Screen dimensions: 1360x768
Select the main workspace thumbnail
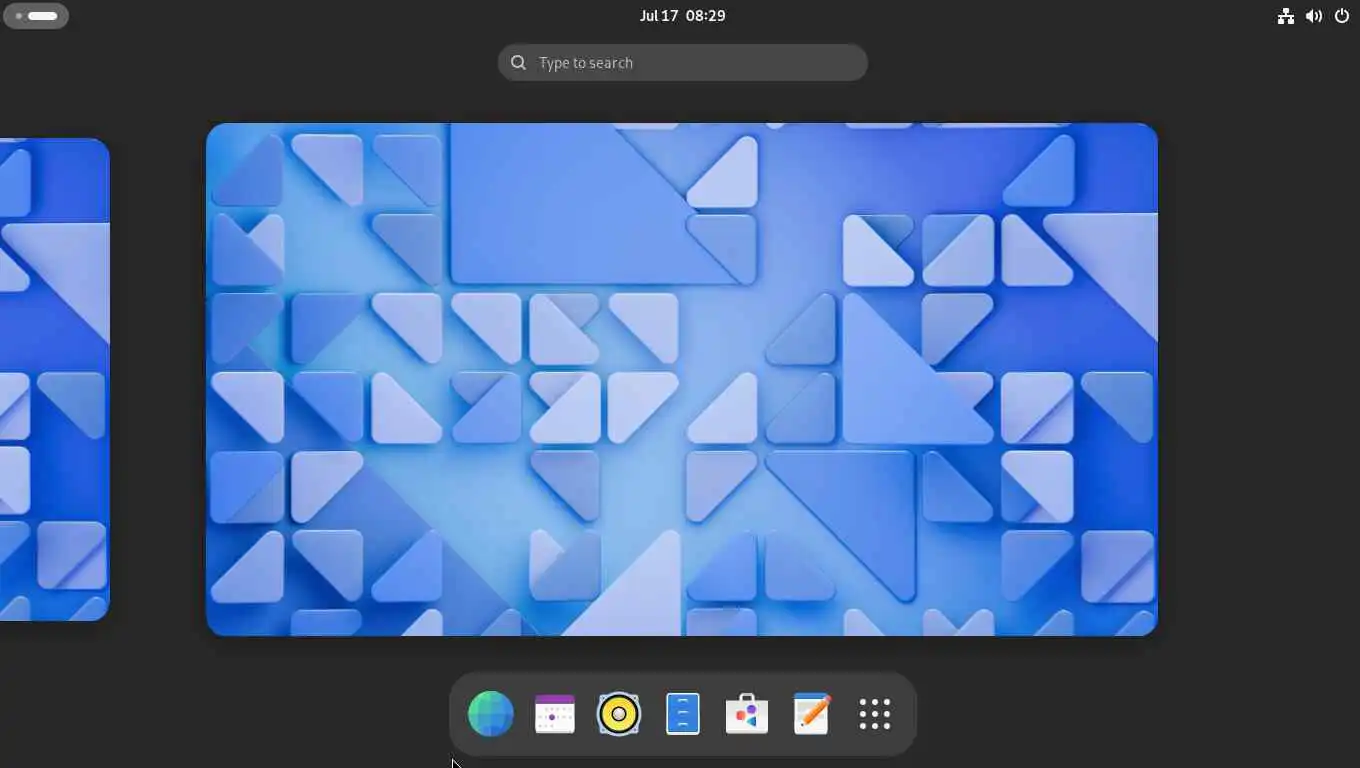(682, 379)
